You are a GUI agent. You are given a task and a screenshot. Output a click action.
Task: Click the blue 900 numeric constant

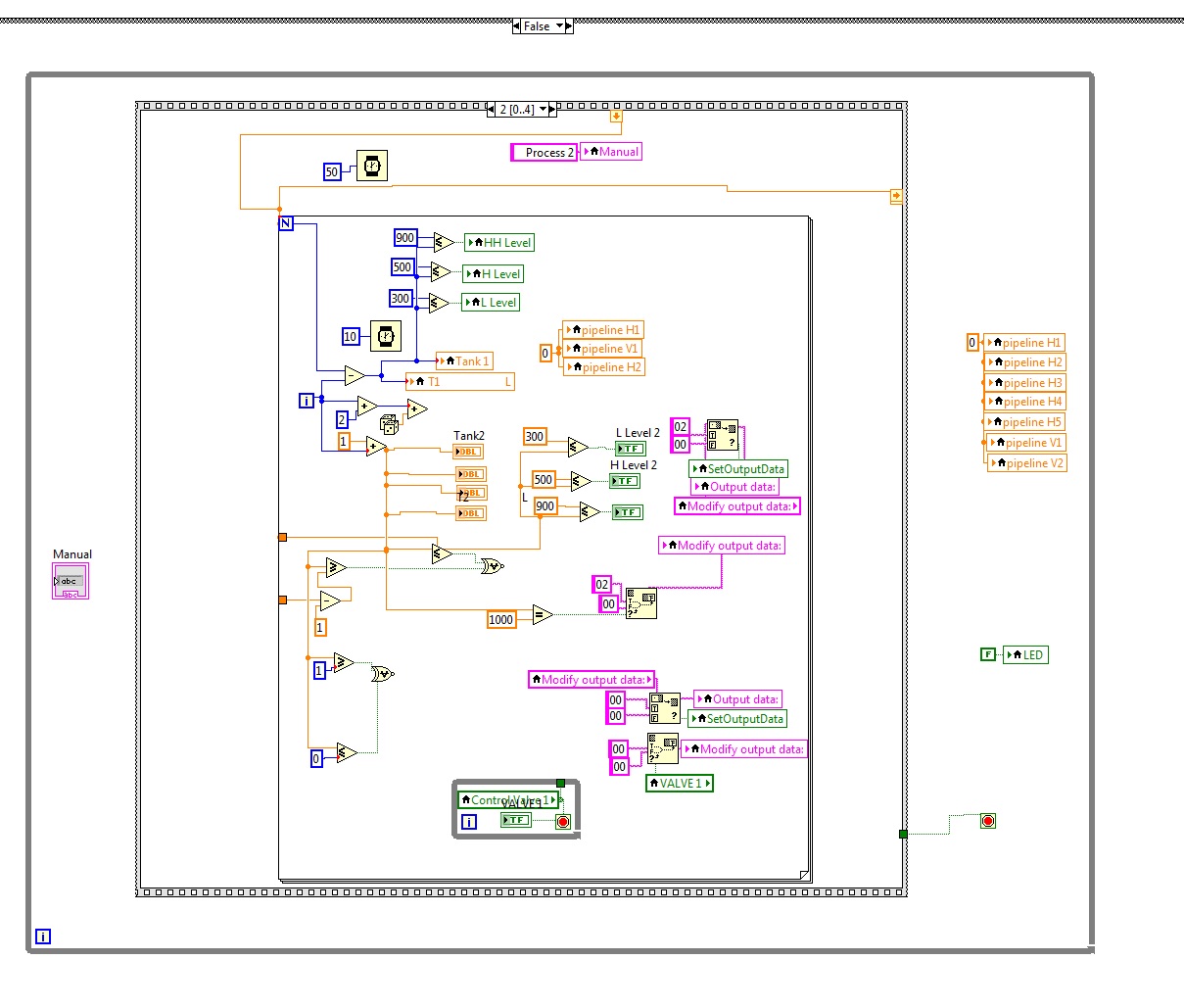pos(405,238)
